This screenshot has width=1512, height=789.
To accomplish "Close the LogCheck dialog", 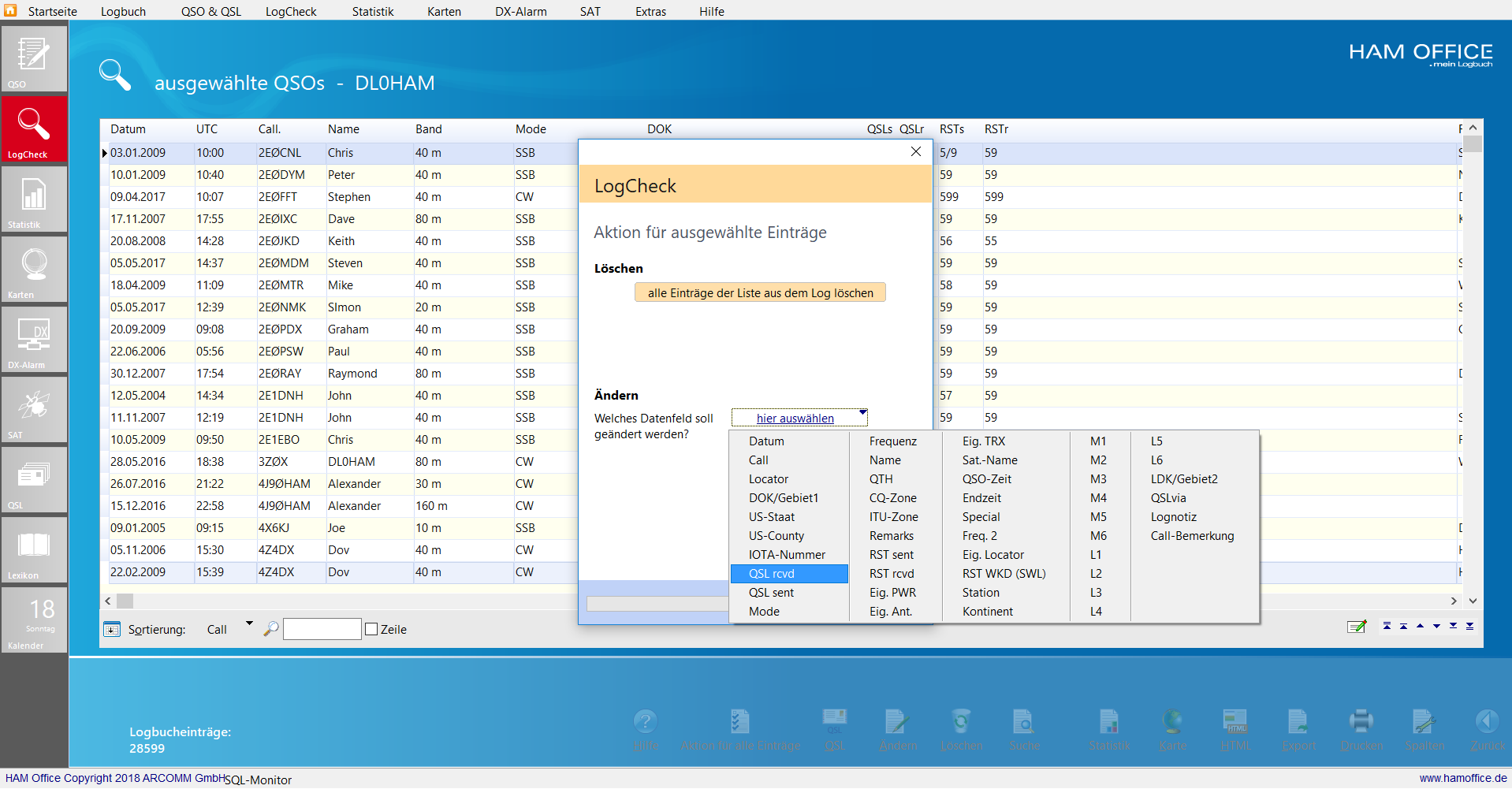I will pos(916,151).
